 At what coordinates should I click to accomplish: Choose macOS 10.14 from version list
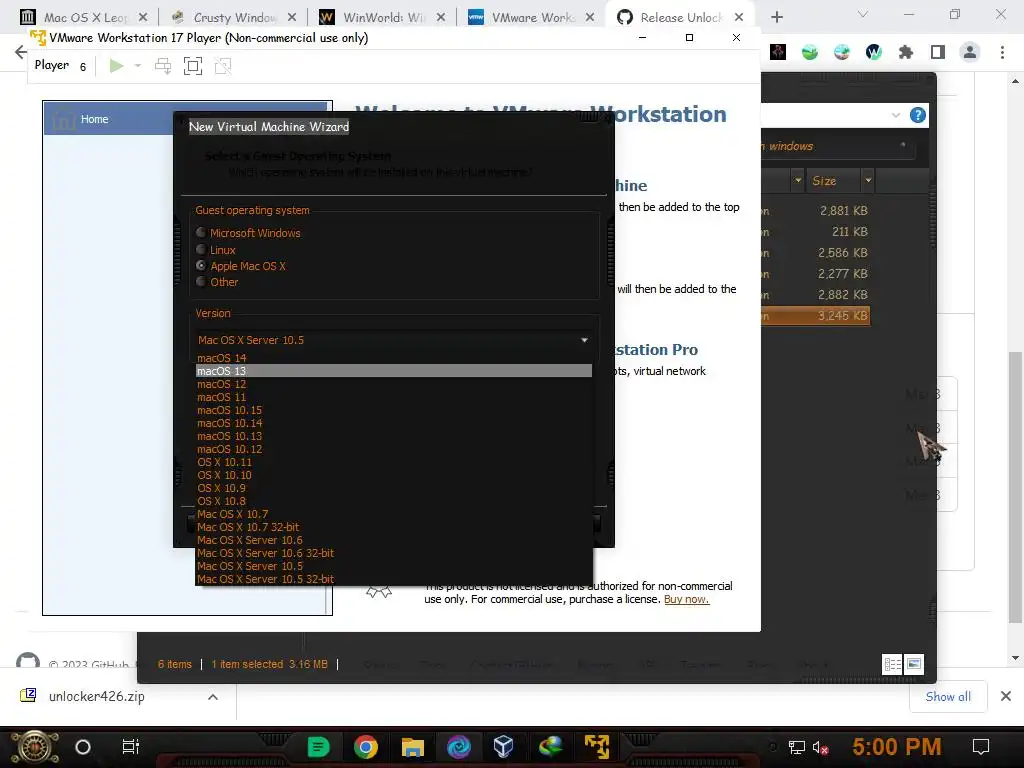pyautogui.click(x=394, y=423)
